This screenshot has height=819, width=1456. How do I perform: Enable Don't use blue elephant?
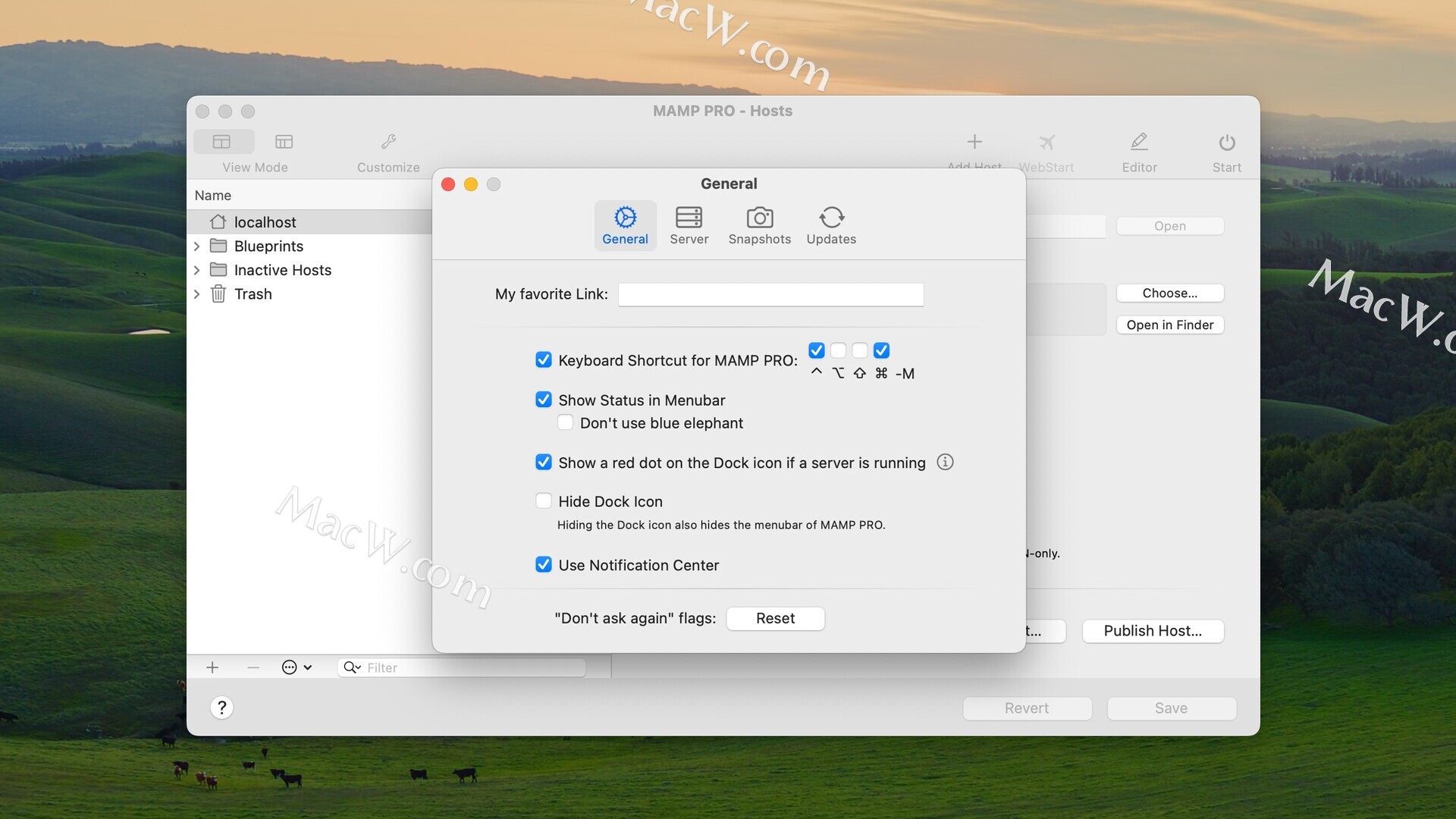coord(565,422)
